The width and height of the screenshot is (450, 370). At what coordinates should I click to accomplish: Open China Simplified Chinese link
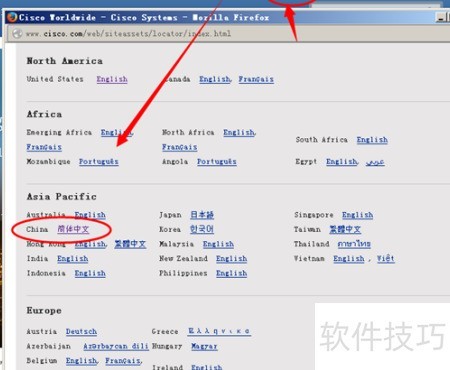(x=73, y=229)
